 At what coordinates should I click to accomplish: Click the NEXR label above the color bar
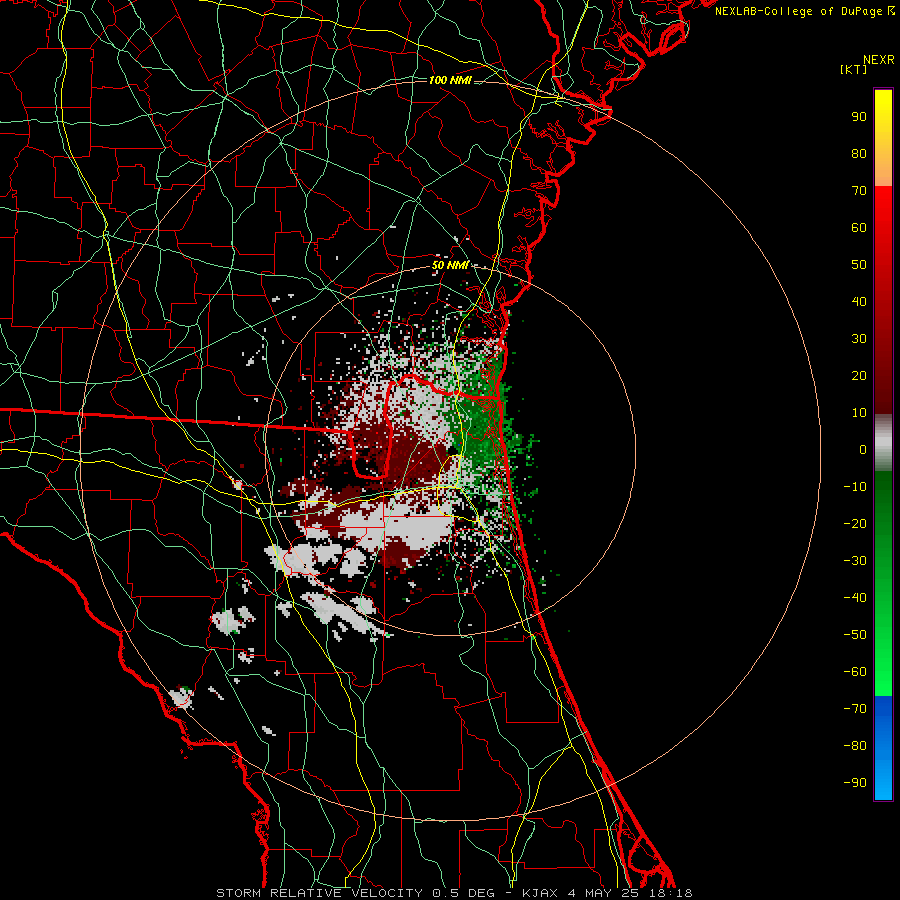coord(879,60)
